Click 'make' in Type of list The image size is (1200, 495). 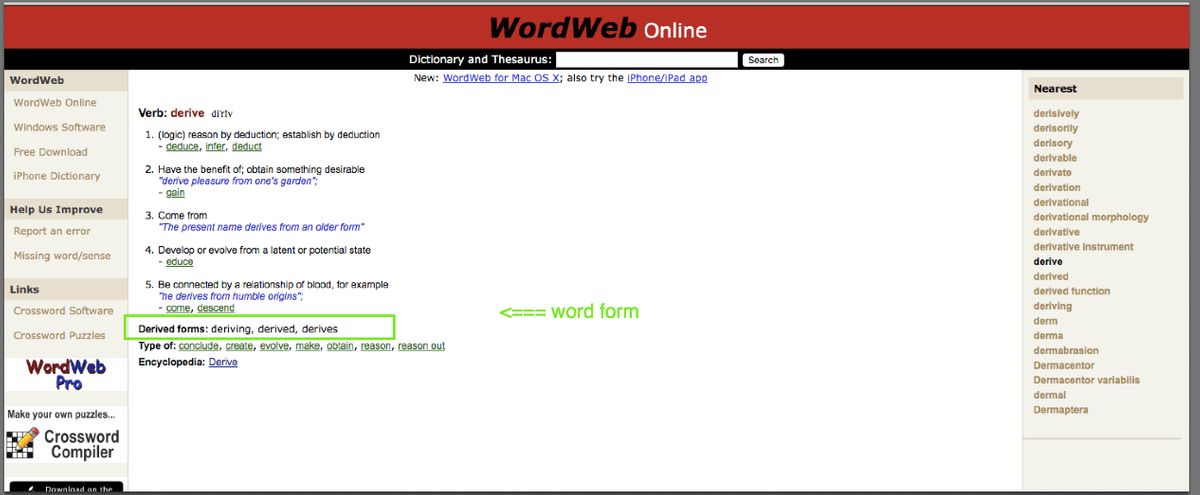[x=307, y=346]
